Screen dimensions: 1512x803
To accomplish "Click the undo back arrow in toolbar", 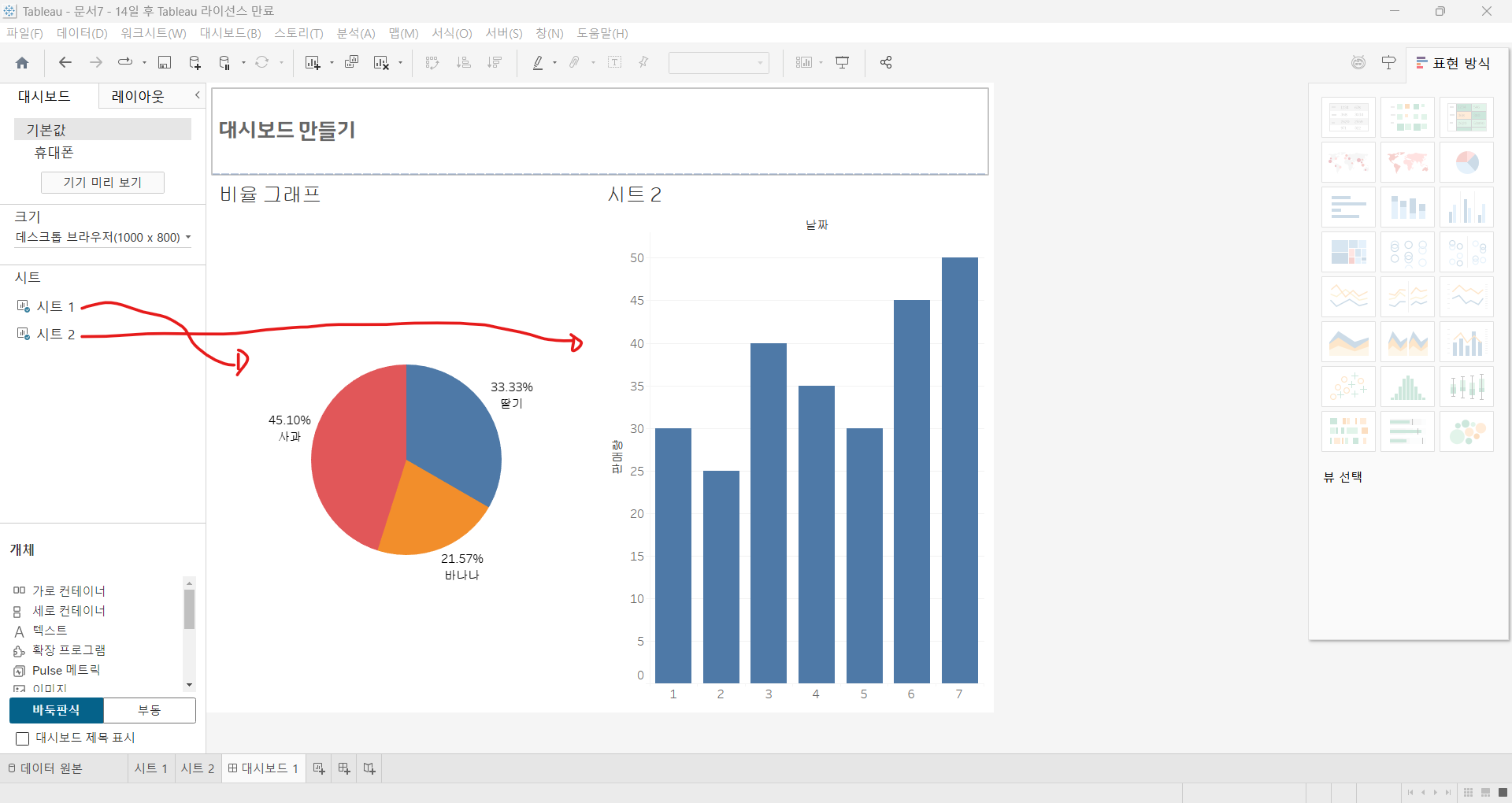I will (x=65, y=62).
